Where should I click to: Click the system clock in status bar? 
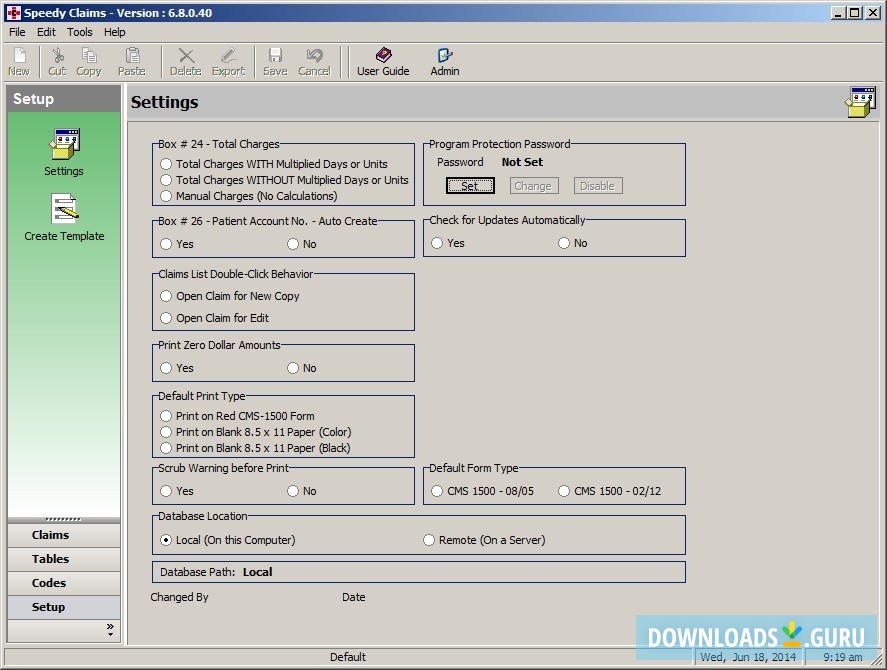(842, 657)
